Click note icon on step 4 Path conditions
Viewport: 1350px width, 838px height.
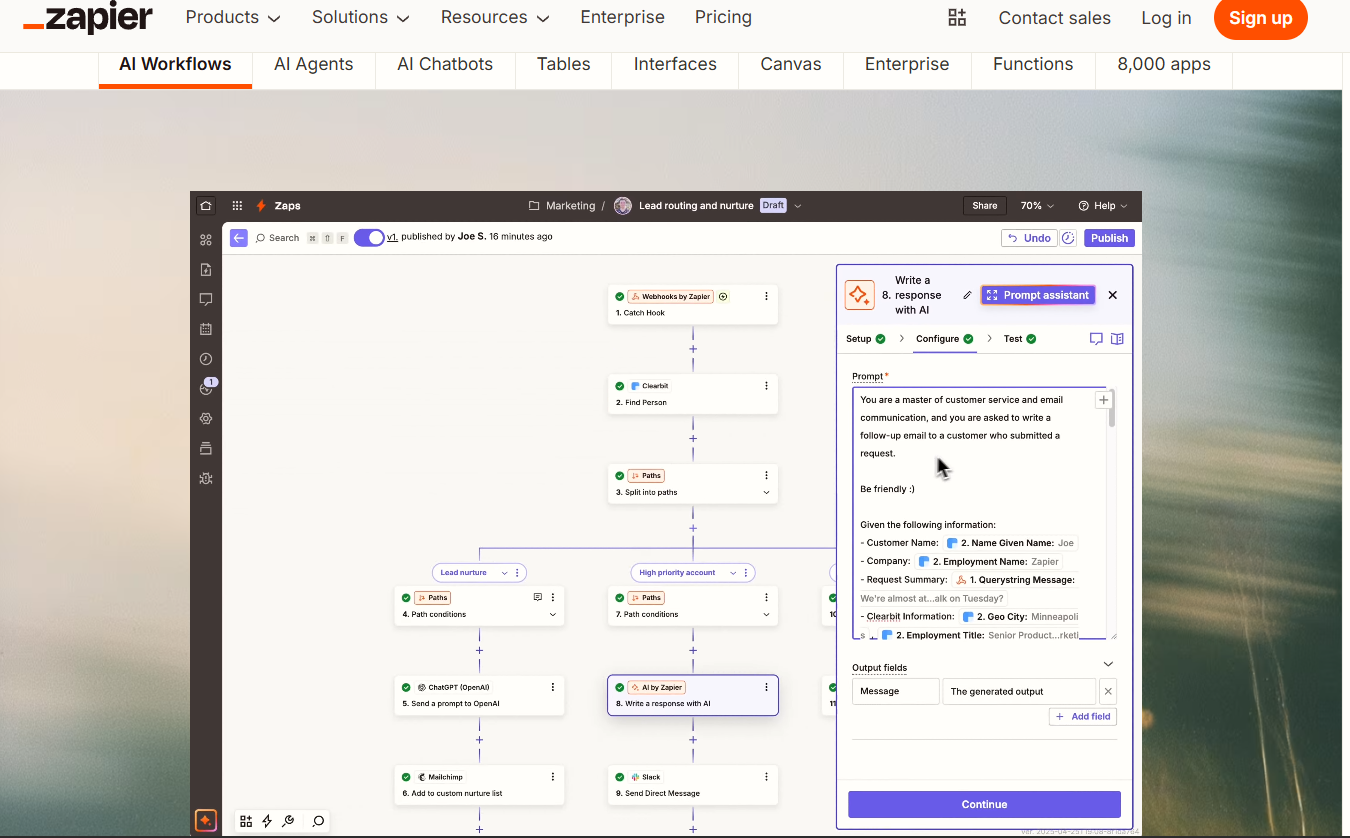tap(538, 597)
